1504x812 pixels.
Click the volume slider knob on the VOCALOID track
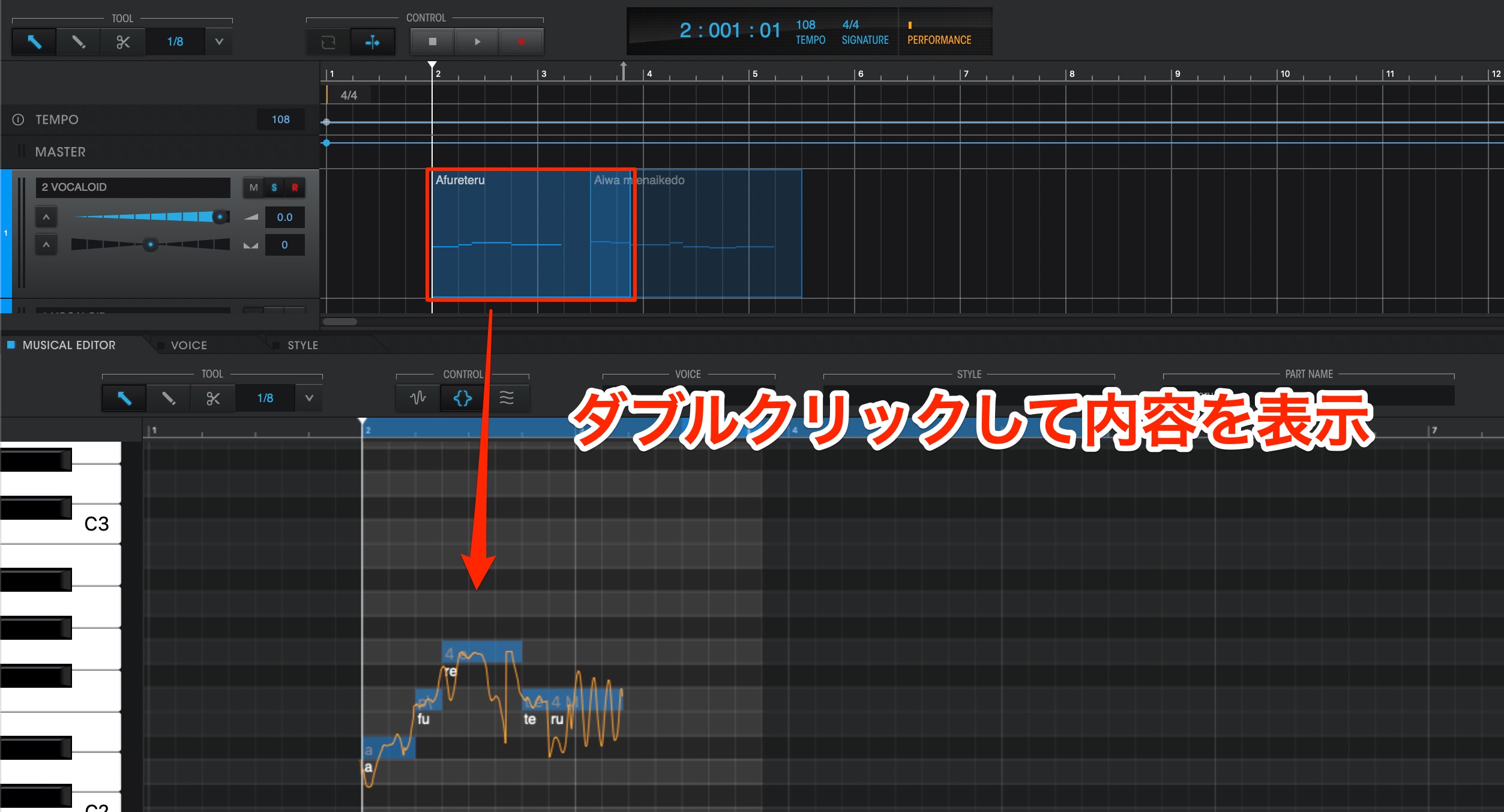(x=220, y=217)
